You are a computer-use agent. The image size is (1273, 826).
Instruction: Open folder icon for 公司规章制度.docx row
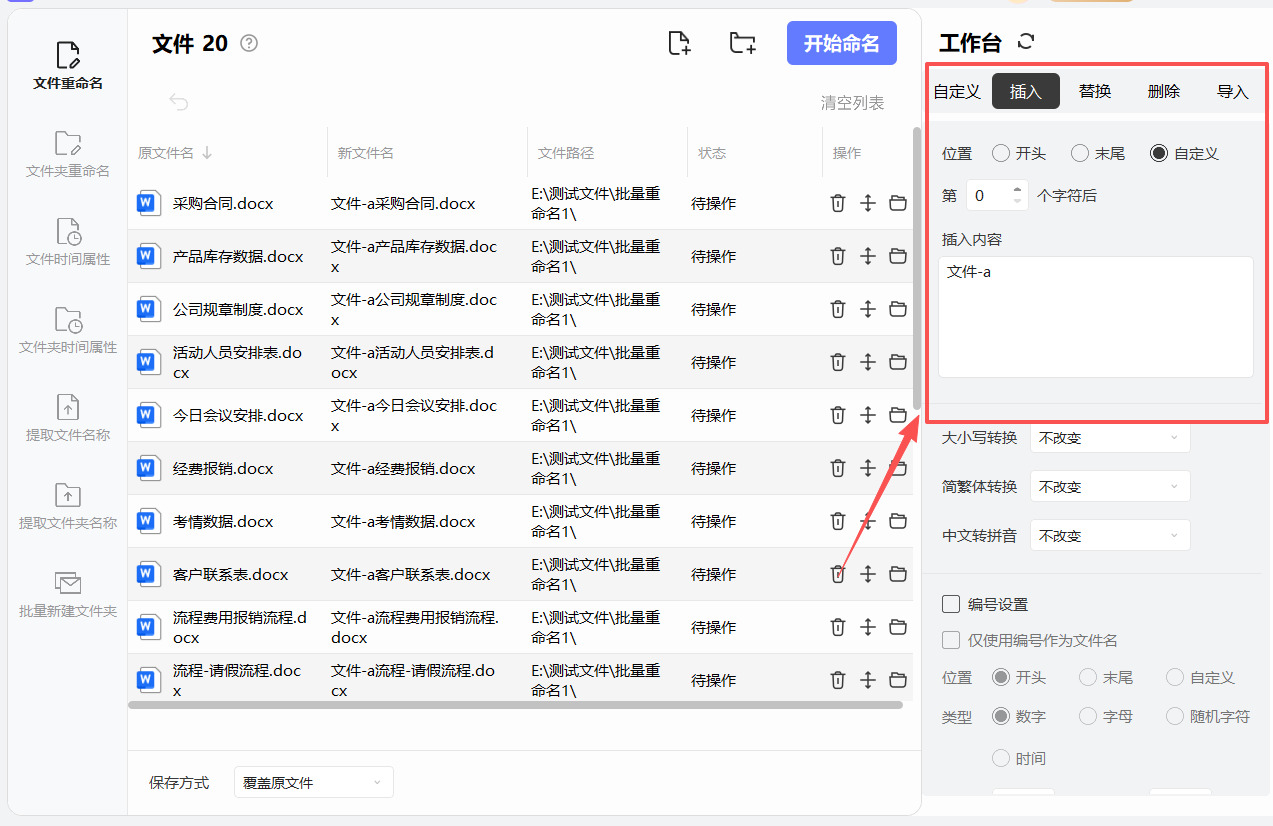(898, 309)
